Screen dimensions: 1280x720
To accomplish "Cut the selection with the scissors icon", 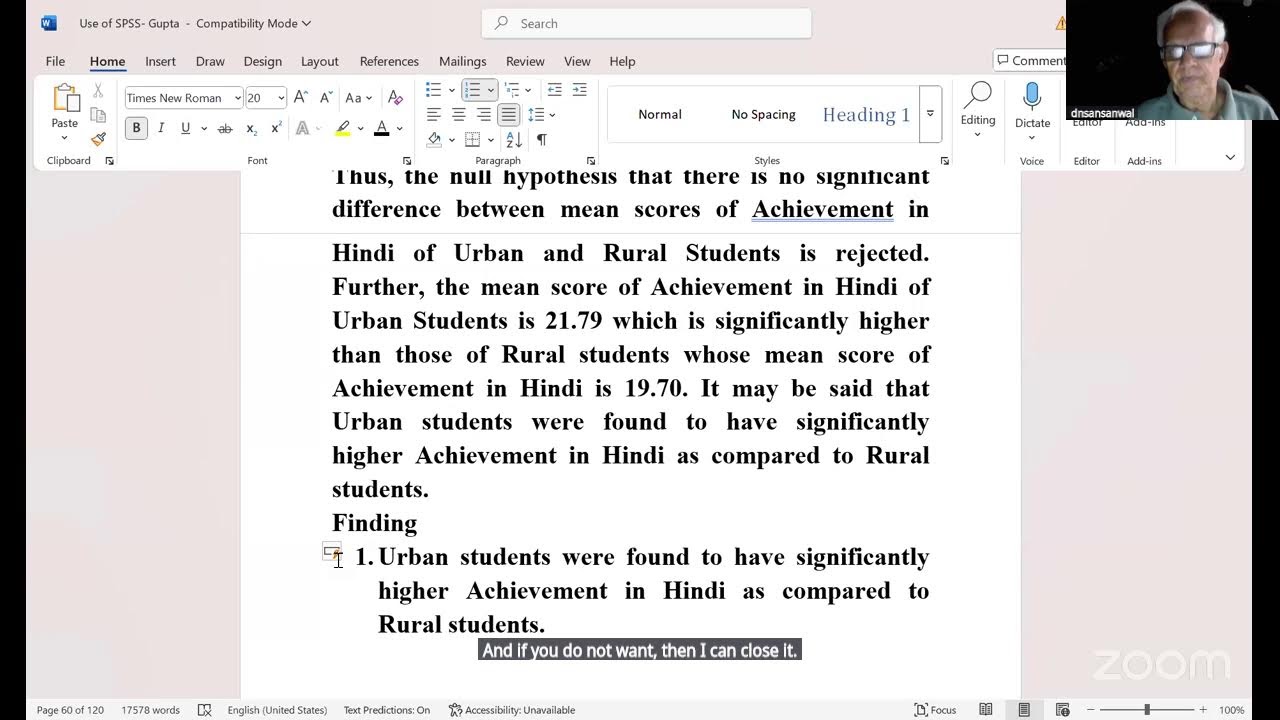I will click(x=98, y=90).
